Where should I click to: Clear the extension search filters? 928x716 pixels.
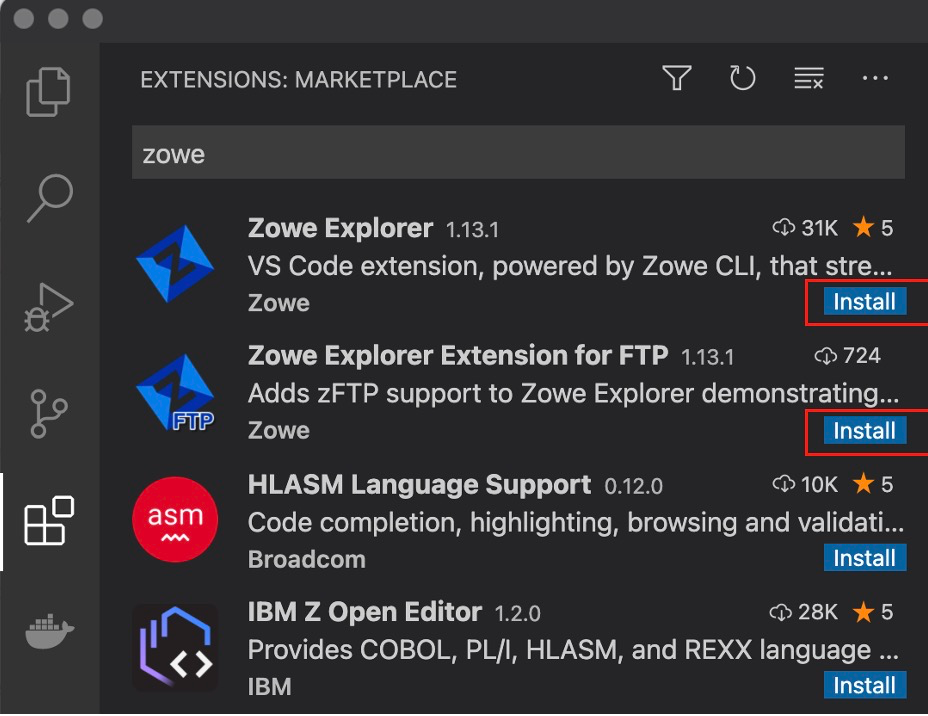809,78
